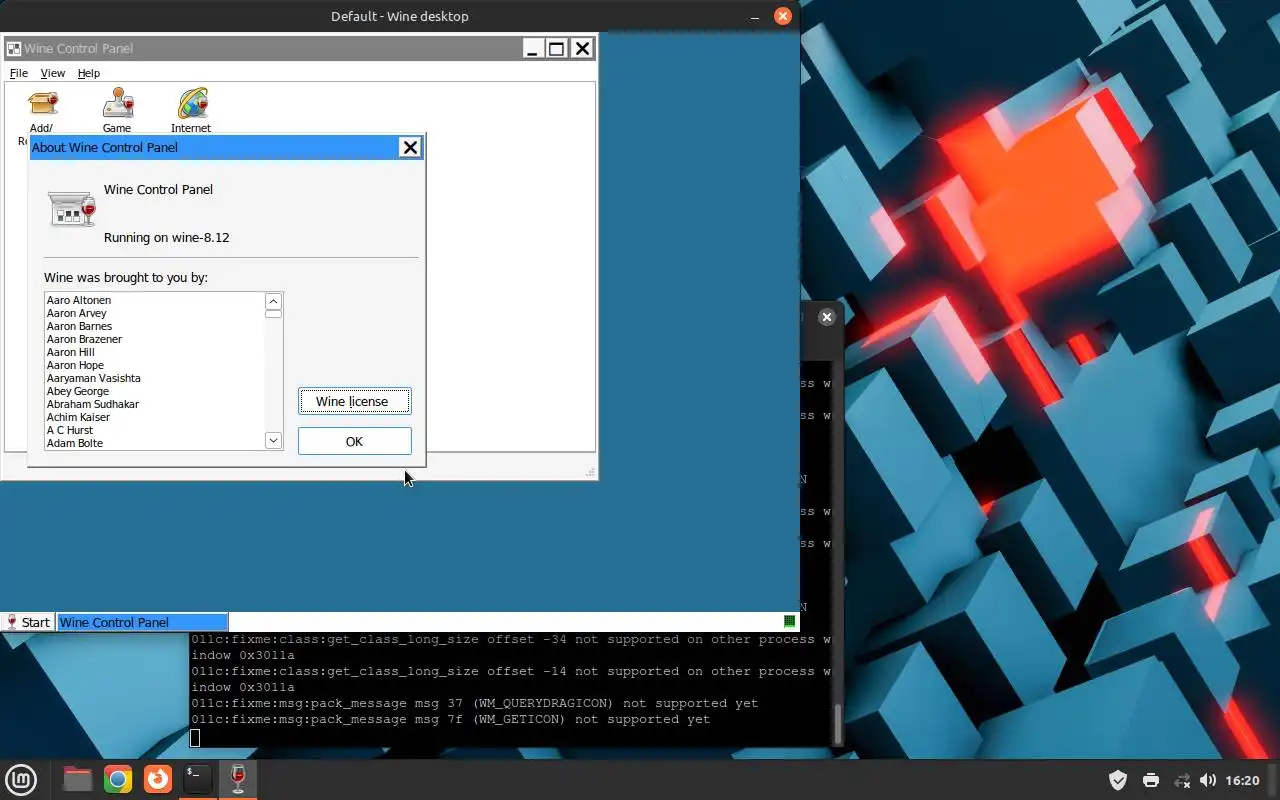Show the calendar from the 16:20 clock
This screenshot has width=1280, height=800.
(x=1242, y=780)
